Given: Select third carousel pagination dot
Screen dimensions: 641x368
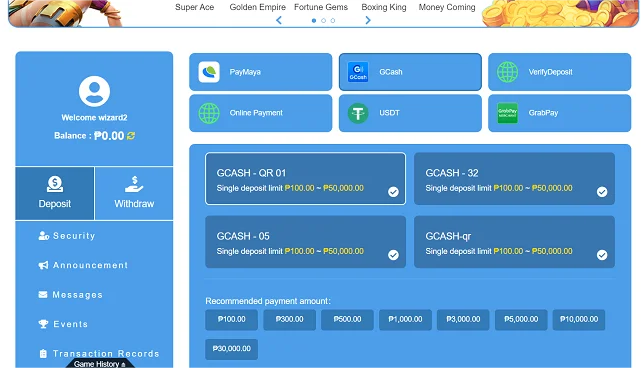Looking at the screenshot, I should coord(333,20).
